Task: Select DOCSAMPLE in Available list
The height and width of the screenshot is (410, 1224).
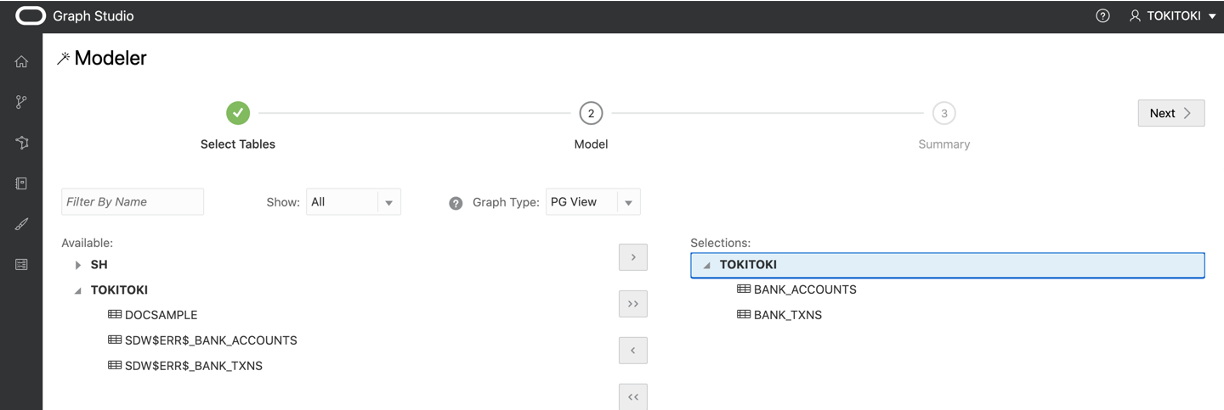Action: click(161, 315)
